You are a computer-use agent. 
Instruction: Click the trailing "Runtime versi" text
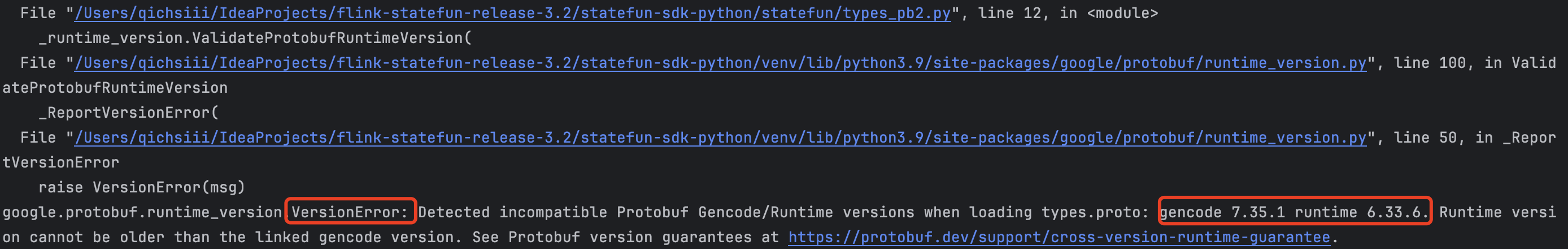tap(1497, 212)
